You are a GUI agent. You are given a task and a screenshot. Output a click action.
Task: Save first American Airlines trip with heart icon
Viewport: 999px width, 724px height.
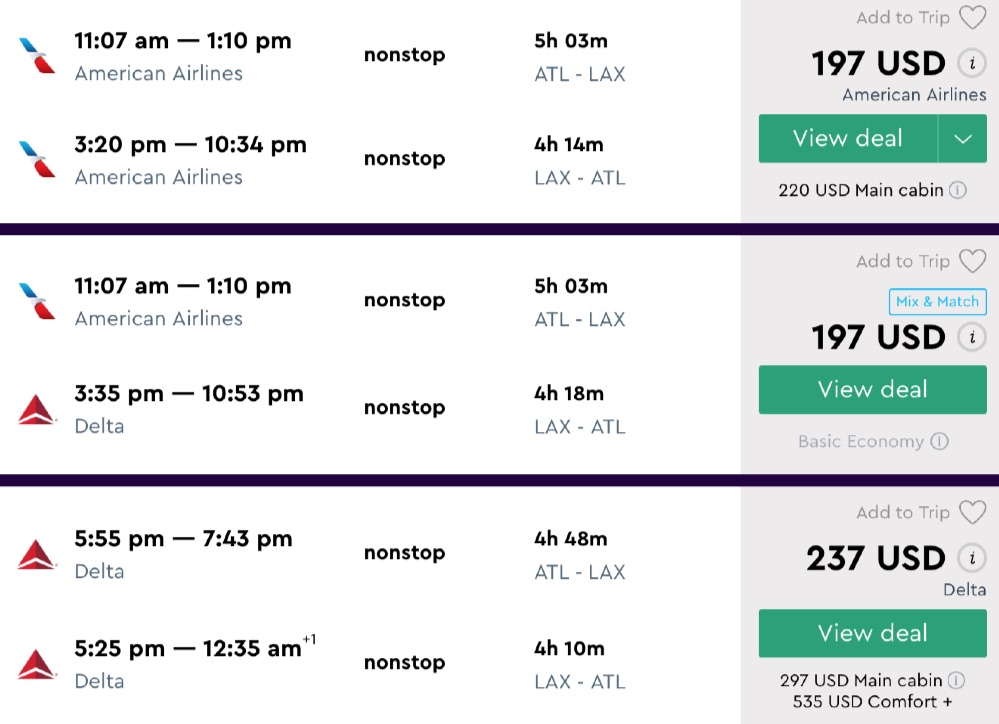click(x=972, y=18)
